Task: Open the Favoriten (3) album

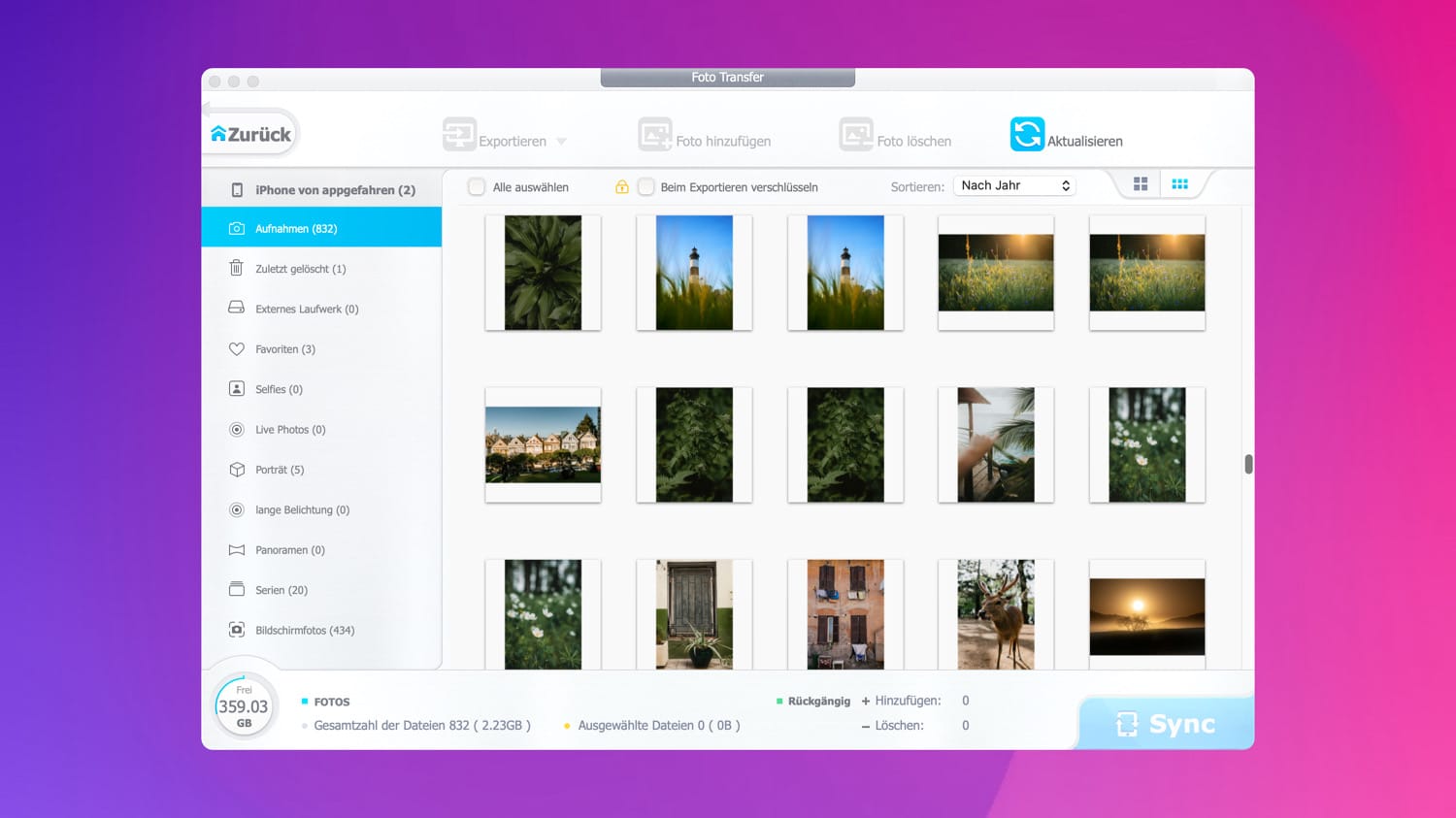Action: coord(284,349)
